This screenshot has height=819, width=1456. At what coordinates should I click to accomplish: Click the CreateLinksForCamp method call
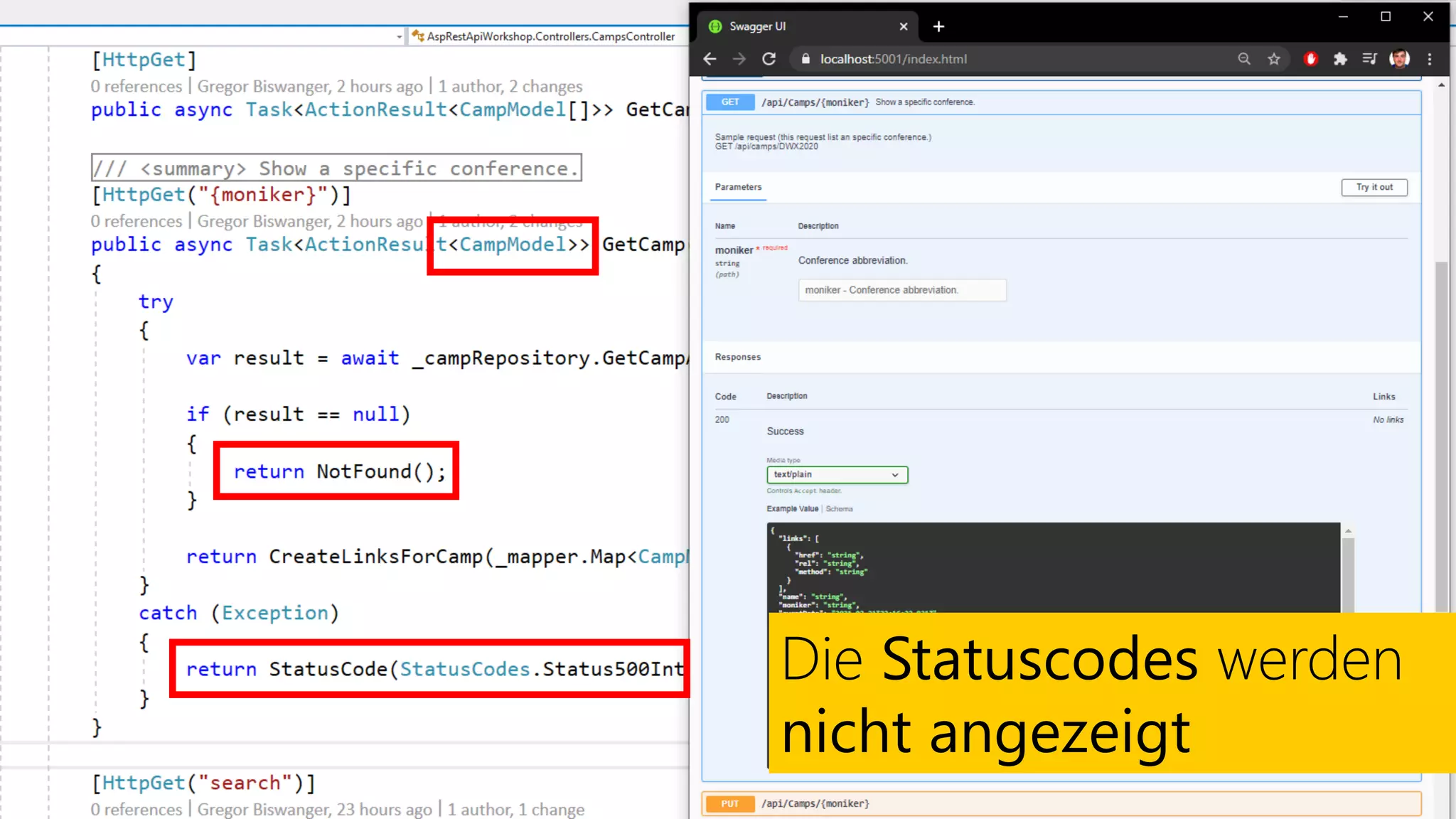tap(375, 557)
